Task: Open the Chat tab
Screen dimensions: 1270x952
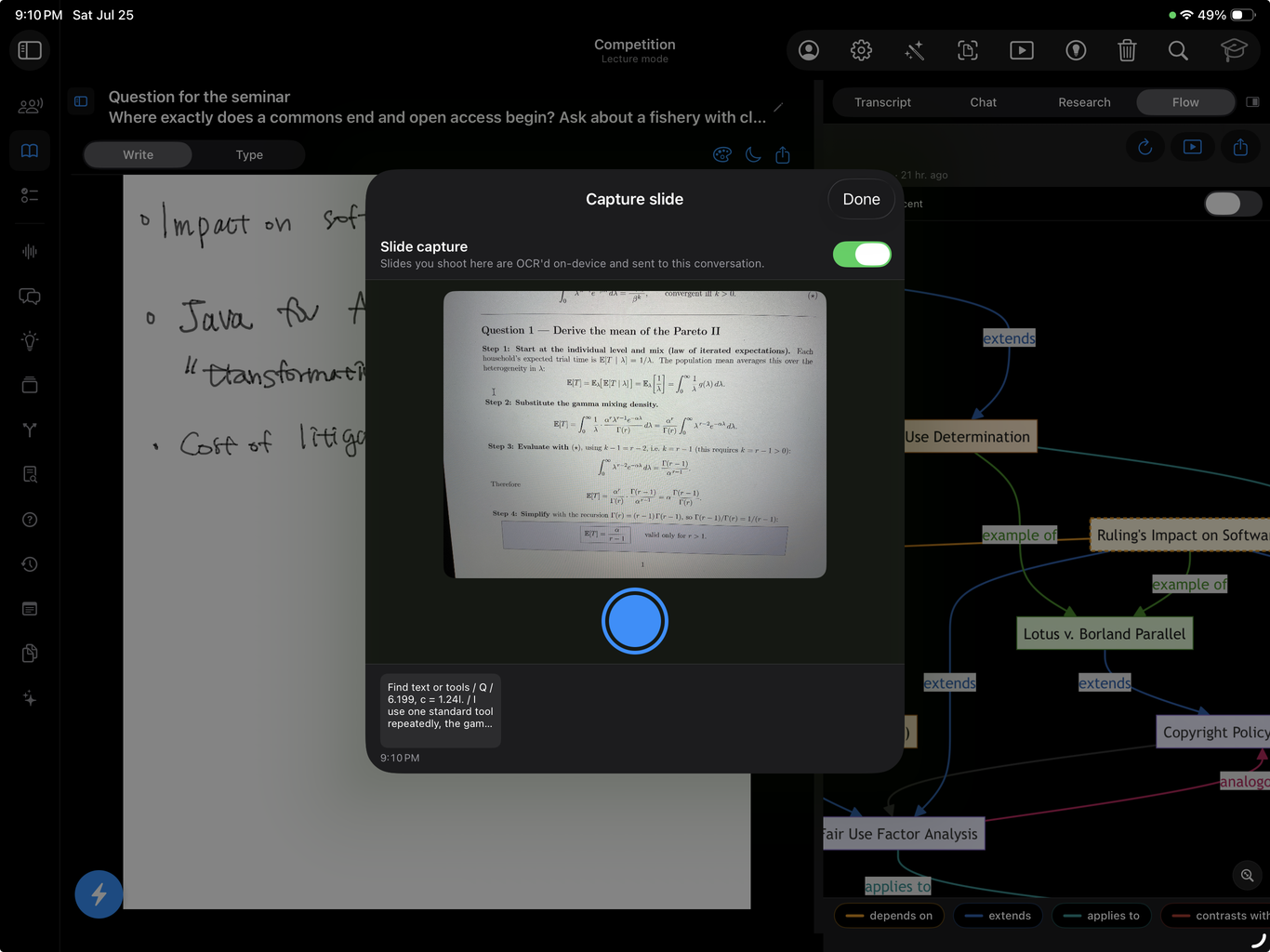Action: click(x=983, y=102)
